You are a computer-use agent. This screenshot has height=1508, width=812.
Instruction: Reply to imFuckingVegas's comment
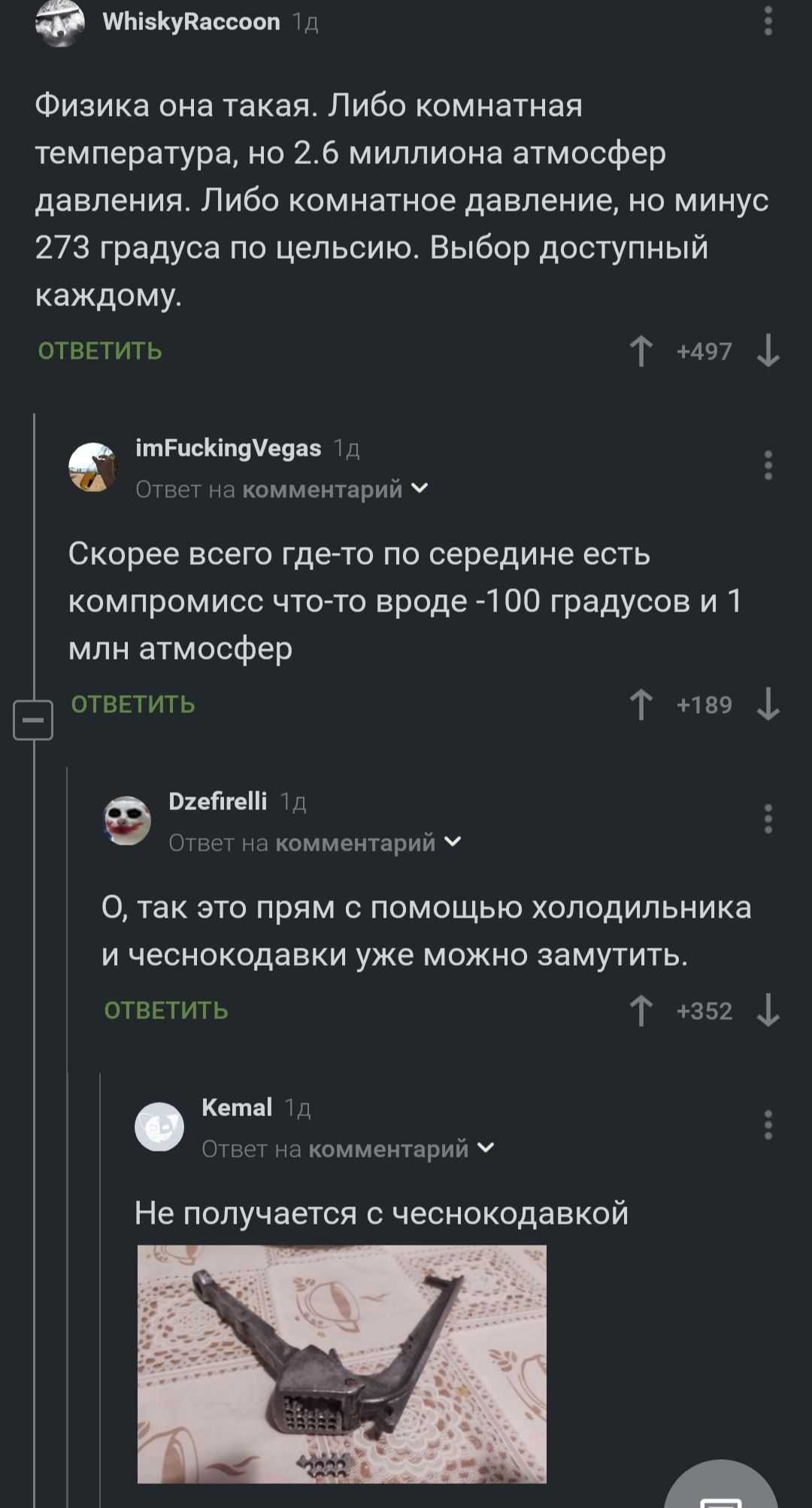coord(133,705)
